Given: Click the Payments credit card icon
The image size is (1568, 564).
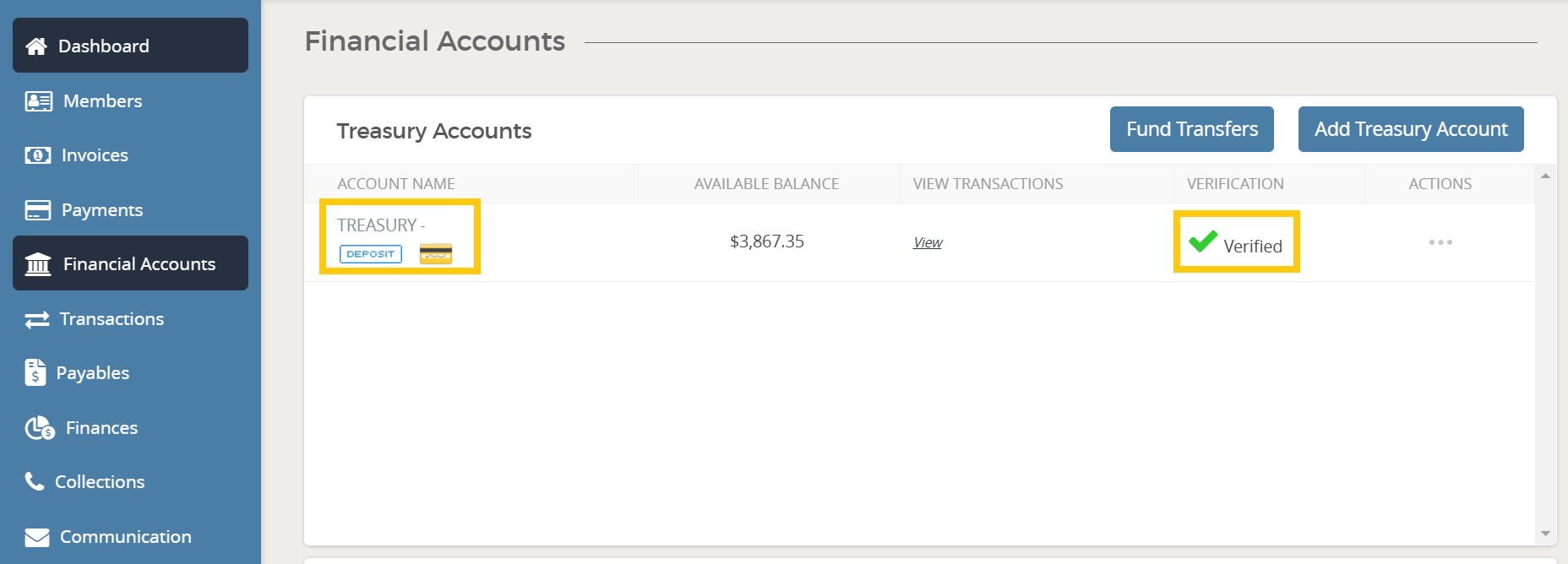Looking at the screenshot, I should 37,210.
